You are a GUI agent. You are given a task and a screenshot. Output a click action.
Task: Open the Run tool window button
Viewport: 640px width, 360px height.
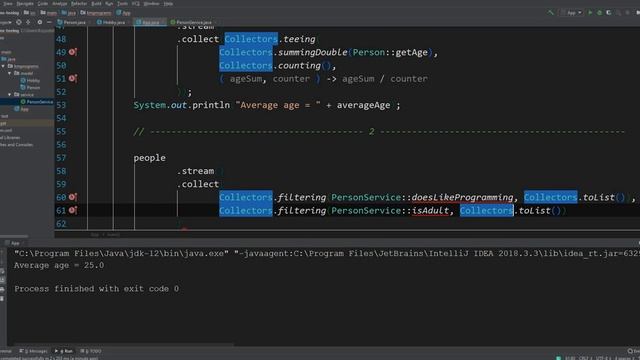point(64,351)
